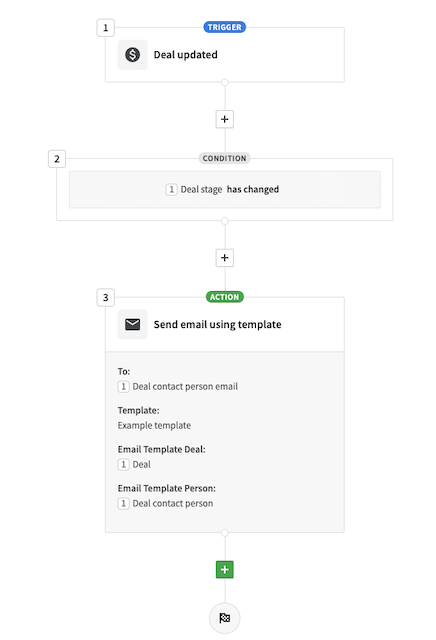Click the Deal contact person value
The image size is (436, 640).
(x=165, y=503)
